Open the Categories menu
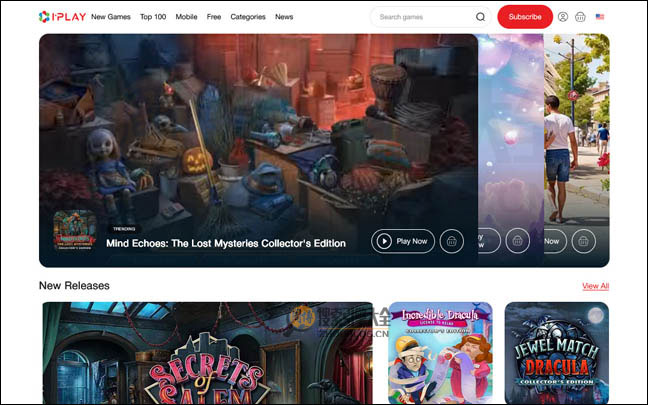This screenshot has width=648, height=405. (x=248, y=17)
